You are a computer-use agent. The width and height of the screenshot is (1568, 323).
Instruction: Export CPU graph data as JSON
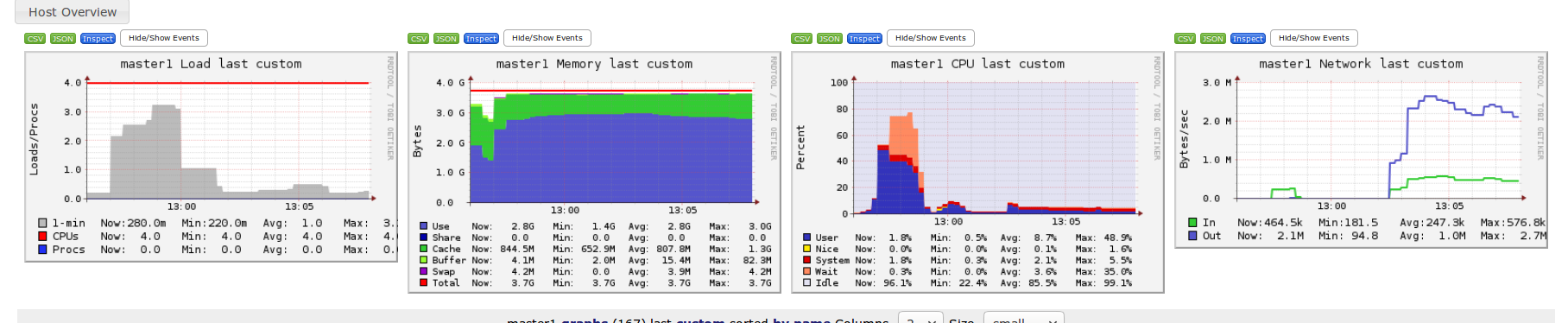click(830, 39)
